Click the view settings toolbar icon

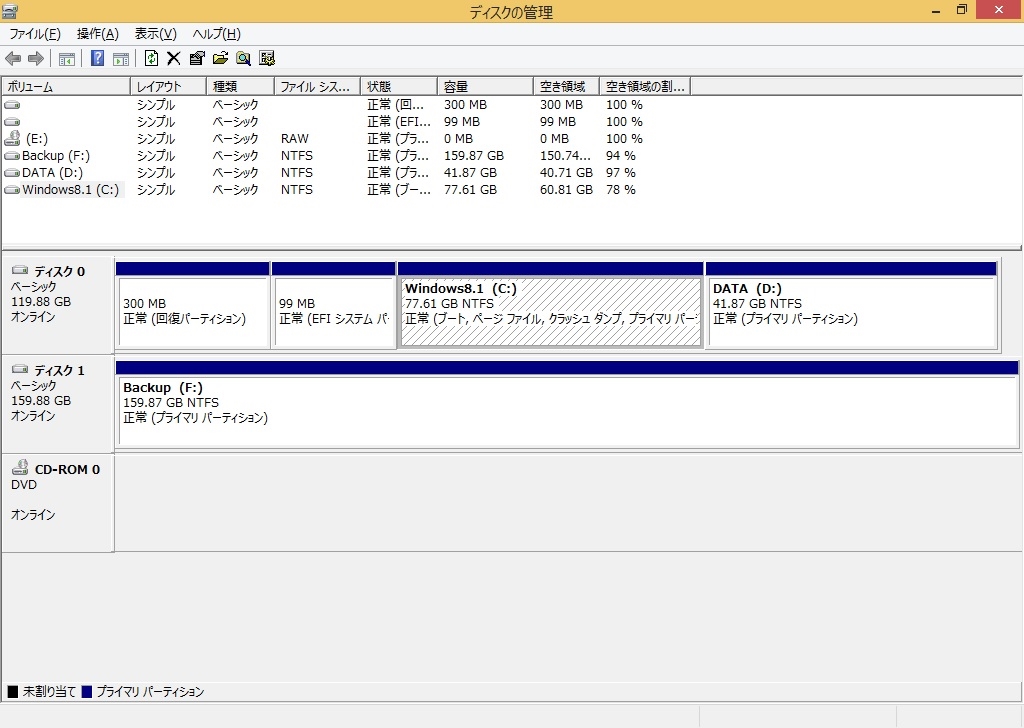coord(267,59)
